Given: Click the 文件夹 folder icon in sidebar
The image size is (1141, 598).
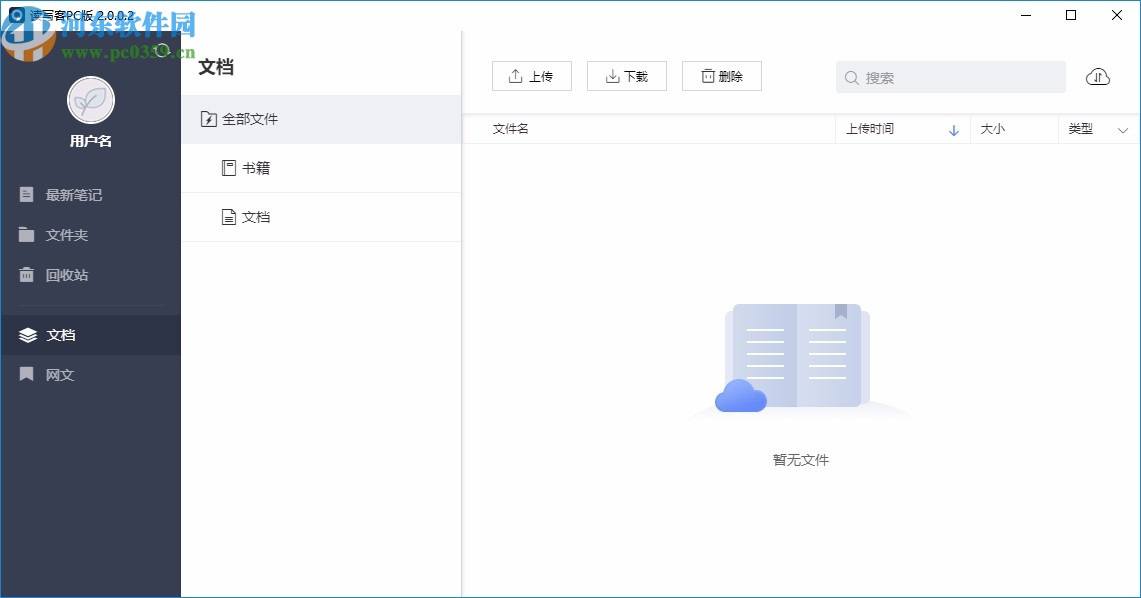Looking at the screenshot, I should (x=26, y=234).
